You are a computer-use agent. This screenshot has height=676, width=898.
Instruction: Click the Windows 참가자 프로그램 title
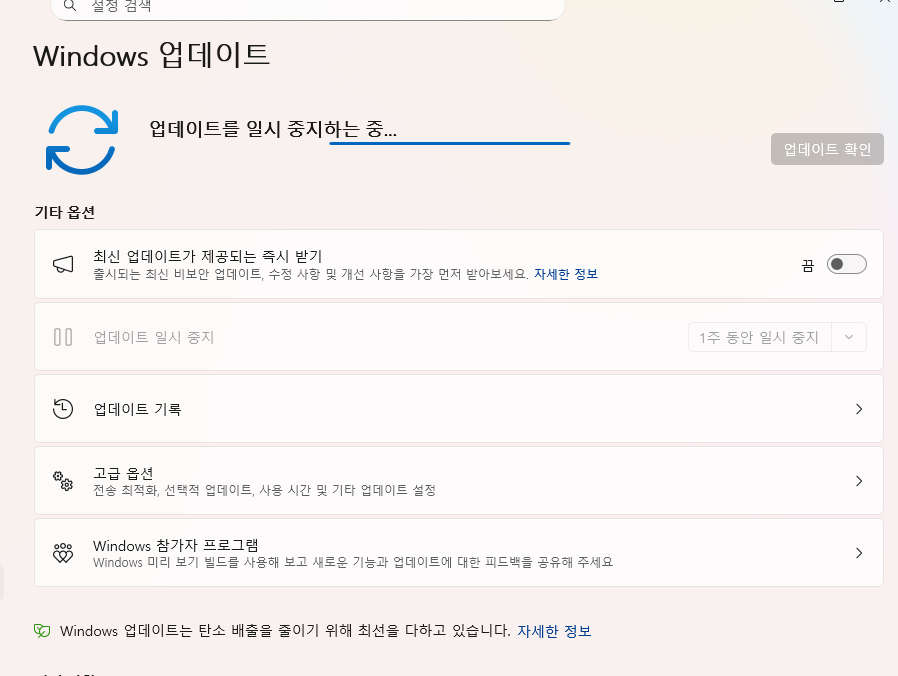pos(176,545)
